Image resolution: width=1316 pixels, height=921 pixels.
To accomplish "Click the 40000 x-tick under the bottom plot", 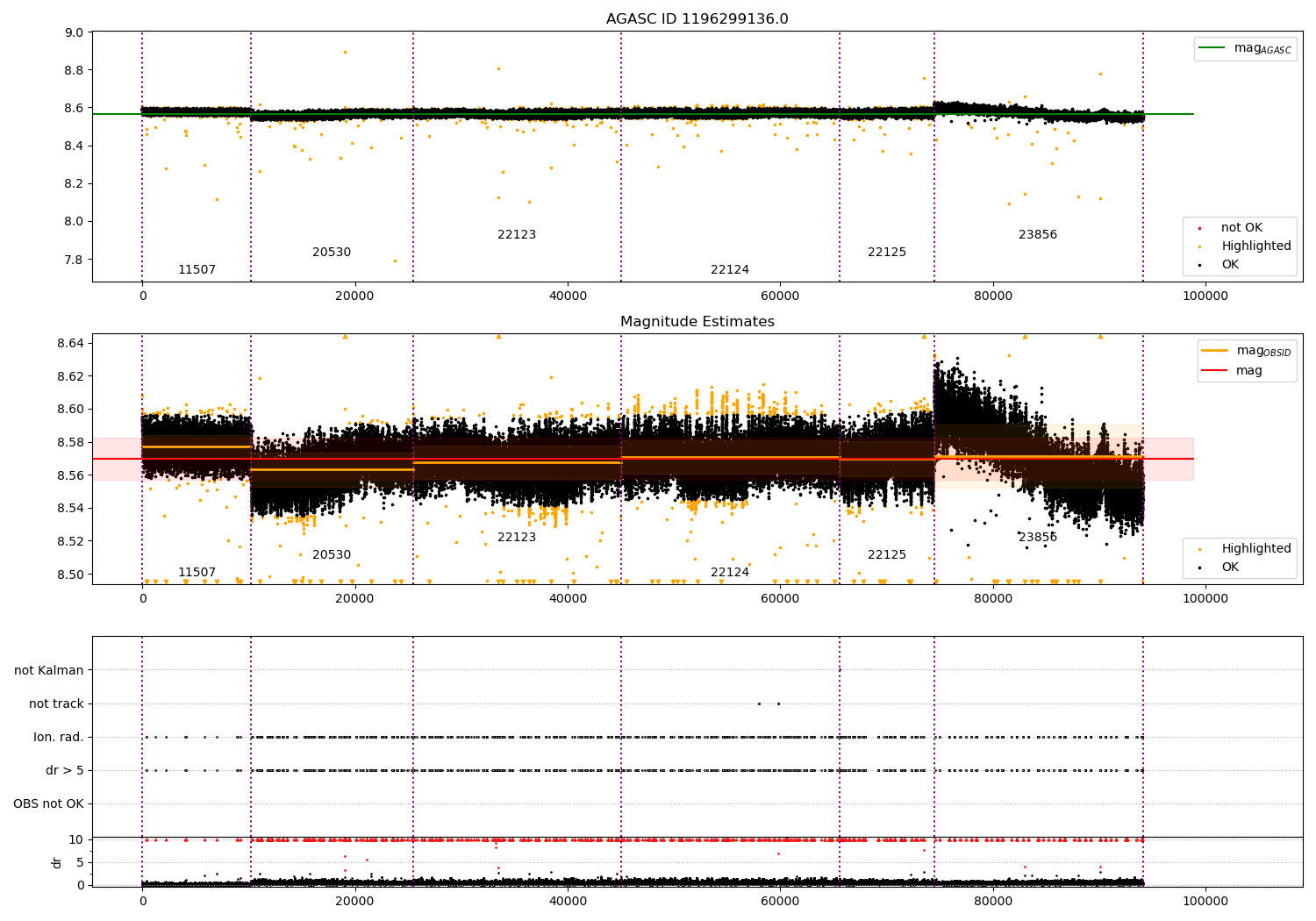I will point(568,901).
